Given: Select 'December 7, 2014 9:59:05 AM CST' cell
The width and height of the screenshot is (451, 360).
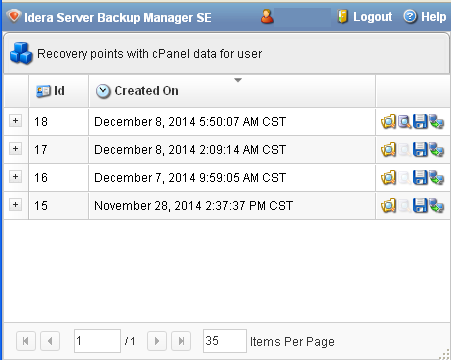Looking at the screenshot, I should (232, 178).
